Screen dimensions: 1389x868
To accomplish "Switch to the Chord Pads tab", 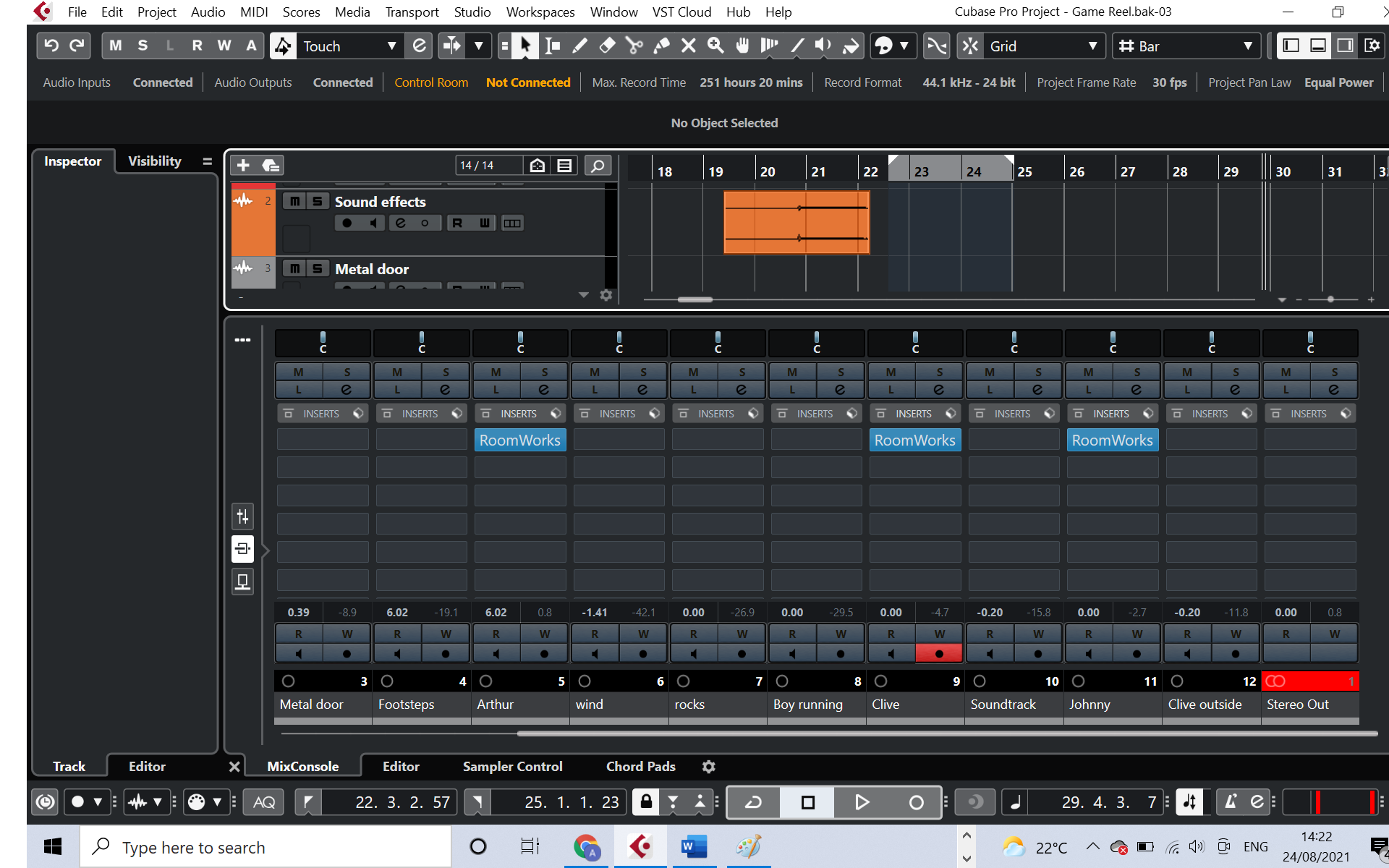I will point(640,766).
